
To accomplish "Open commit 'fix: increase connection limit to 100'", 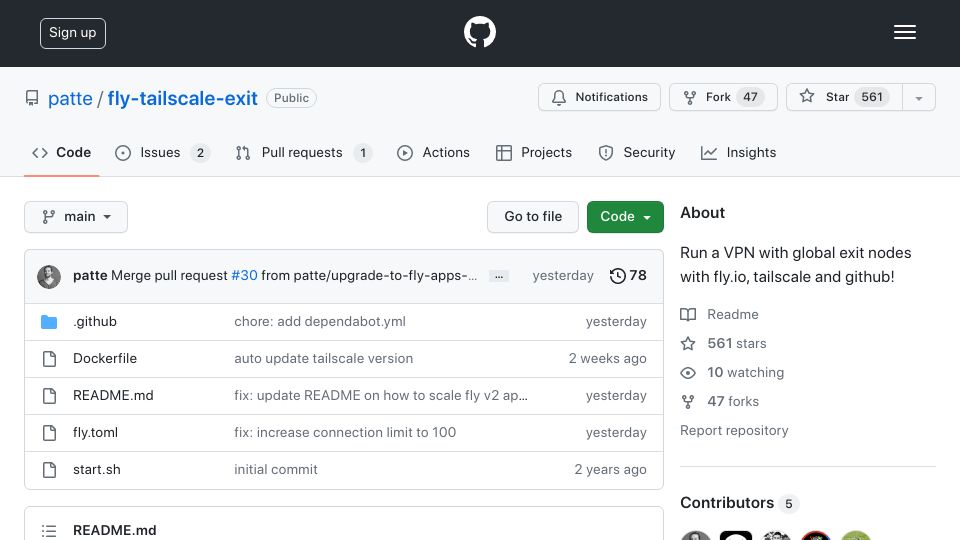I will (345, 432).
